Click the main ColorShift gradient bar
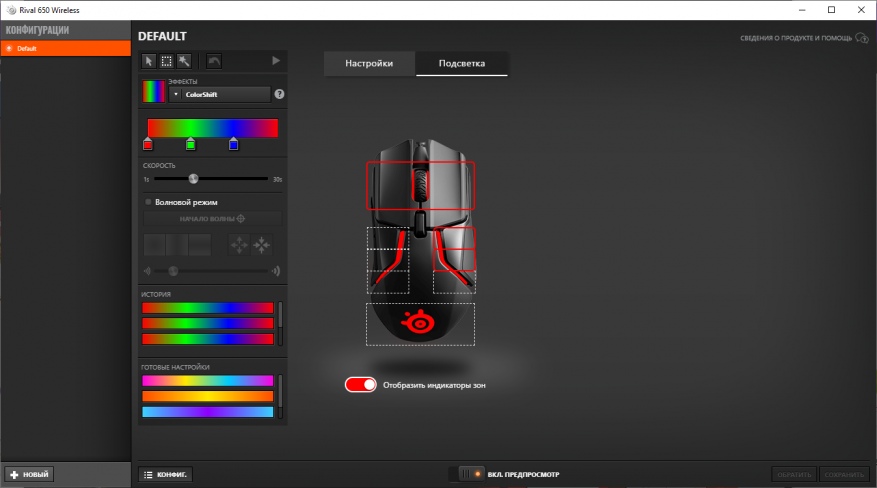877x488 pixels. coord(213,127)
